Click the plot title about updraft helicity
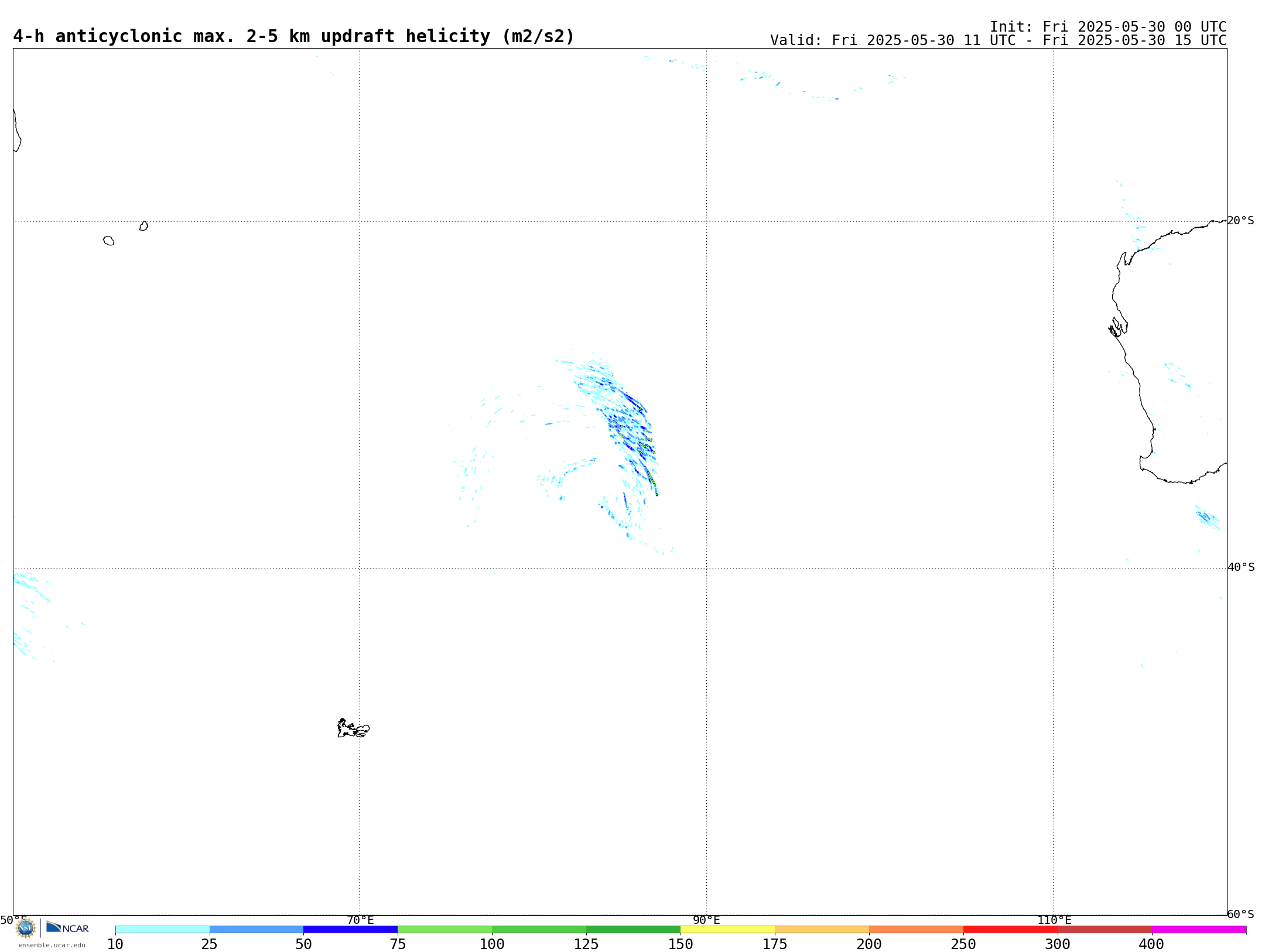1265x952 pixels. pos(293,36)
